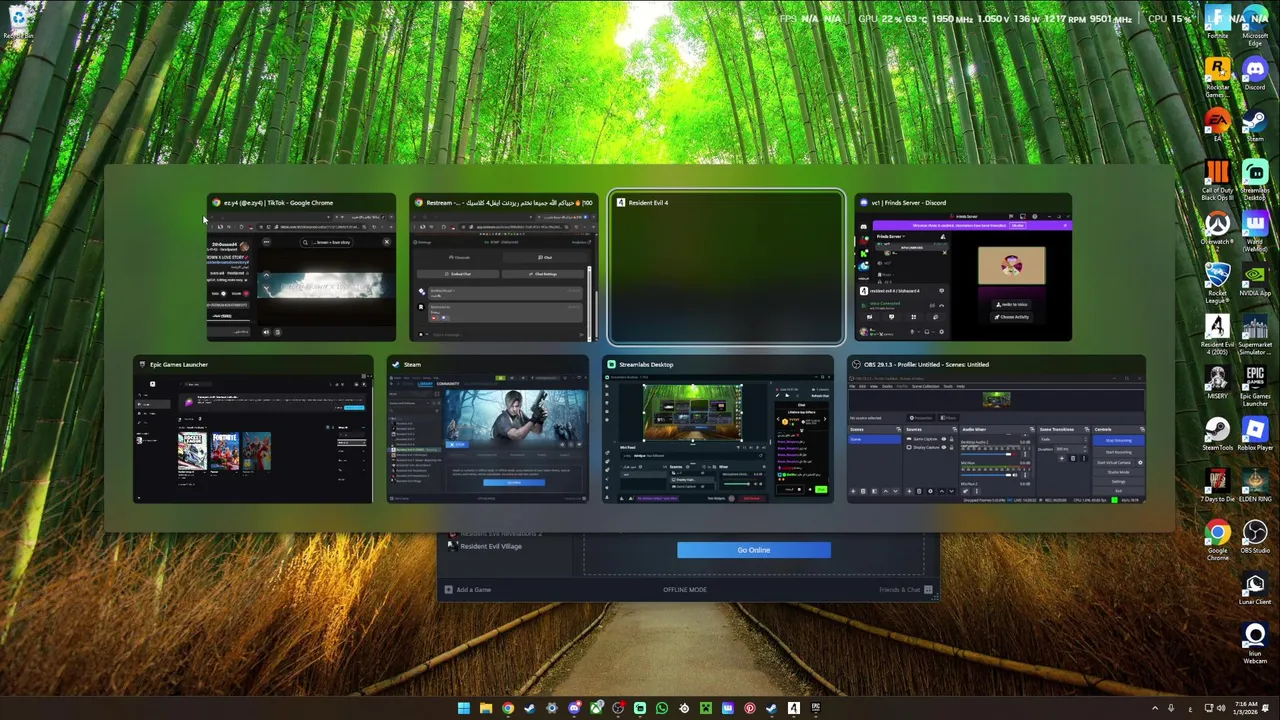Open the Resident Evil 4 taskbar icon

click(794, 708)
